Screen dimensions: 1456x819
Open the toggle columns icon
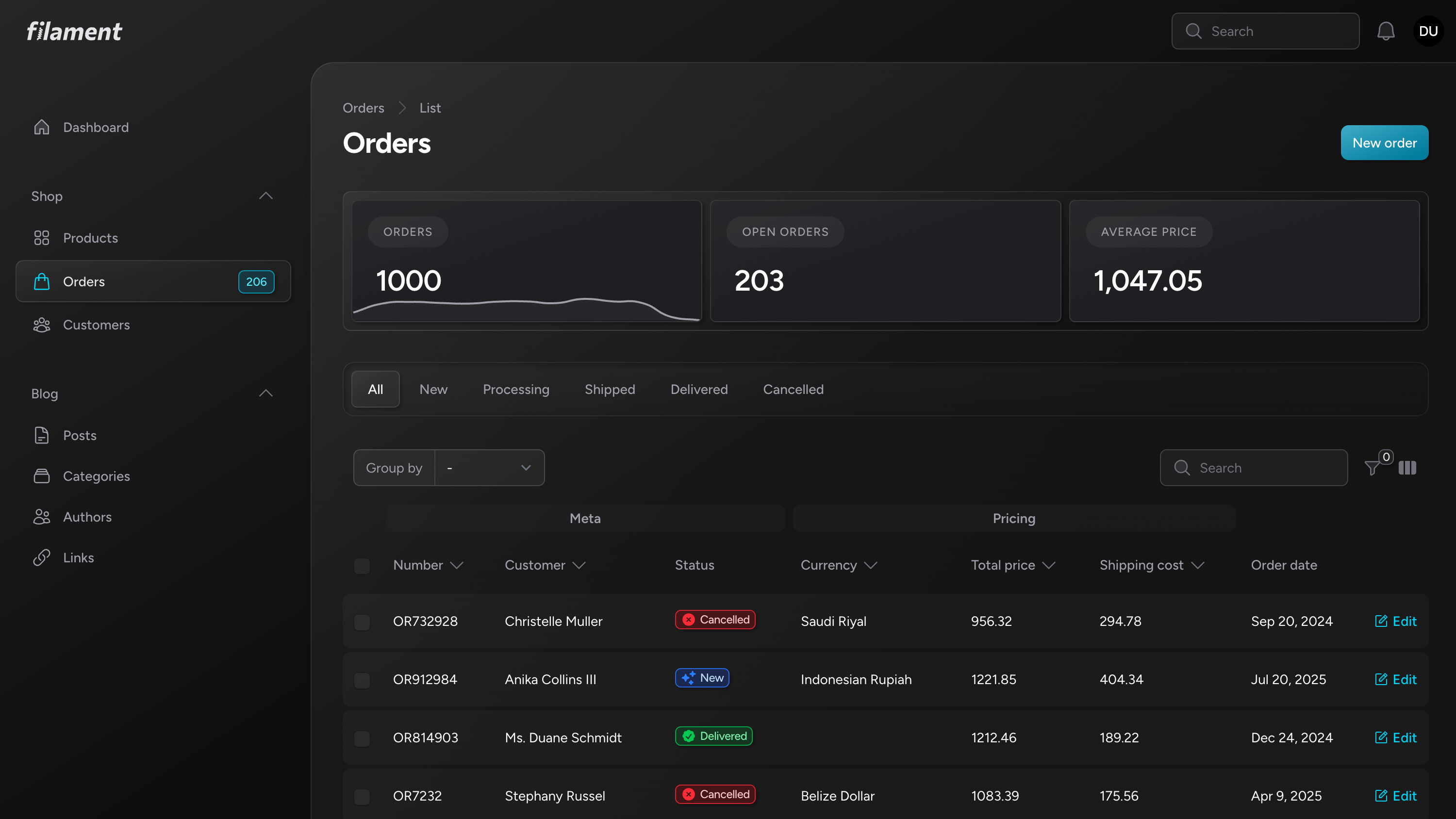point(1407,468)
